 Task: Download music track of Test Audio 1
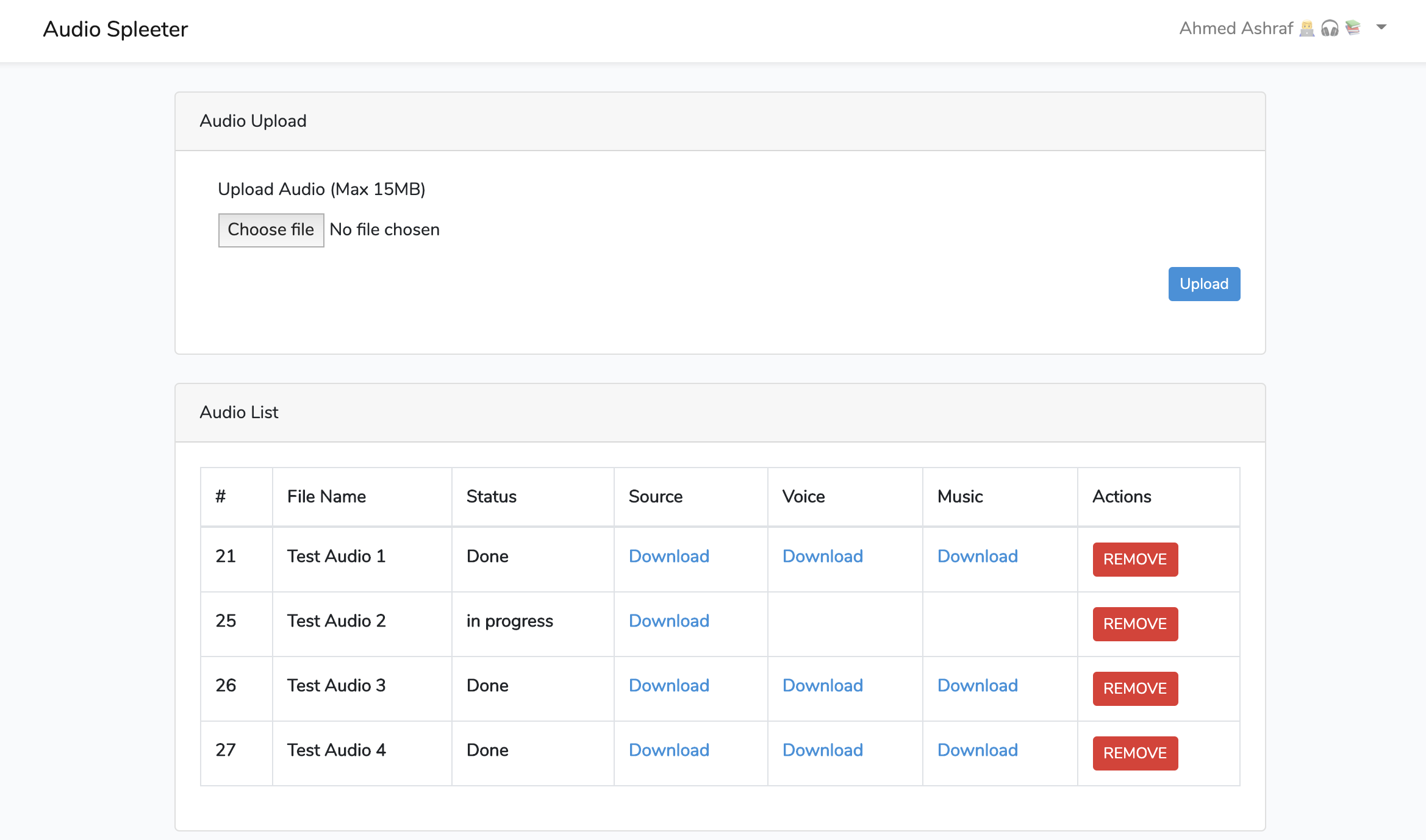[x=977, y=556]
